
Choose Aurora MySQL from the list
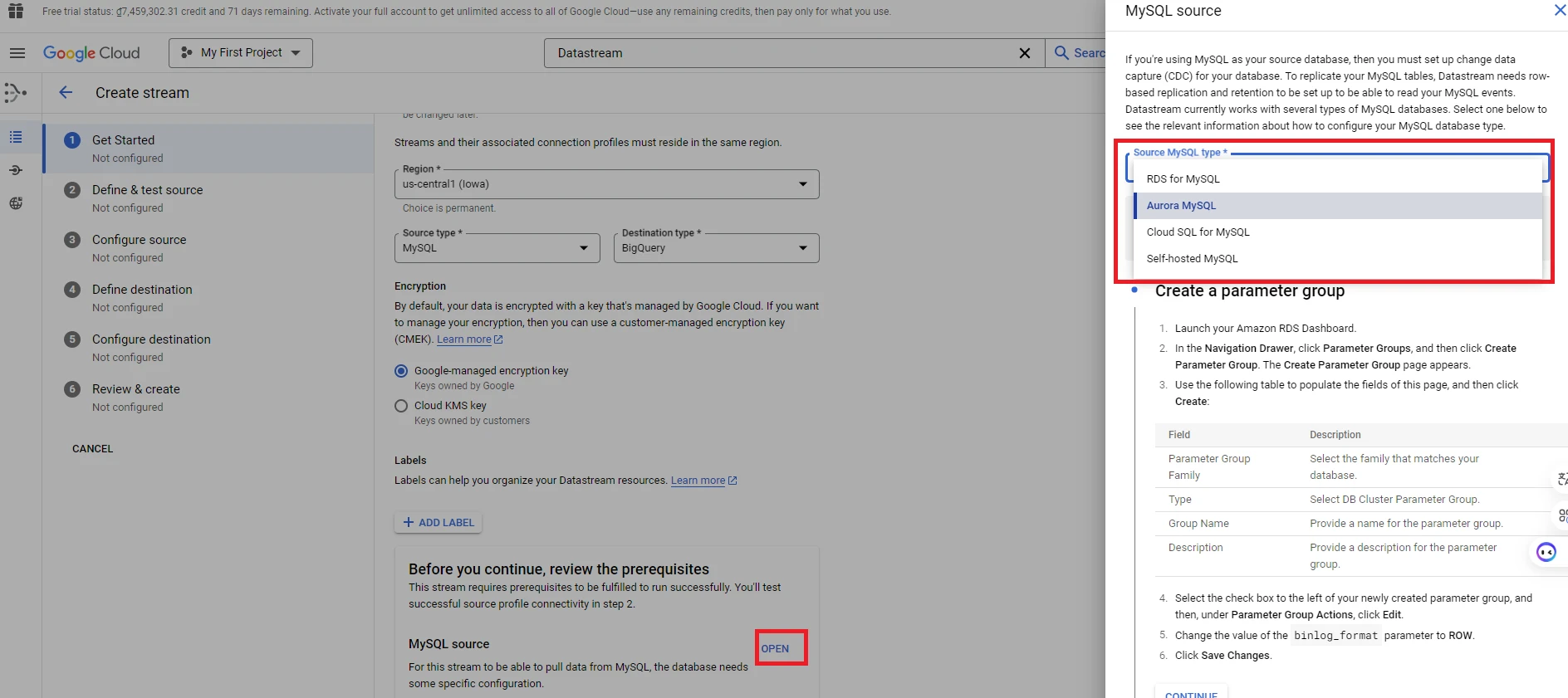(1181, 206)
